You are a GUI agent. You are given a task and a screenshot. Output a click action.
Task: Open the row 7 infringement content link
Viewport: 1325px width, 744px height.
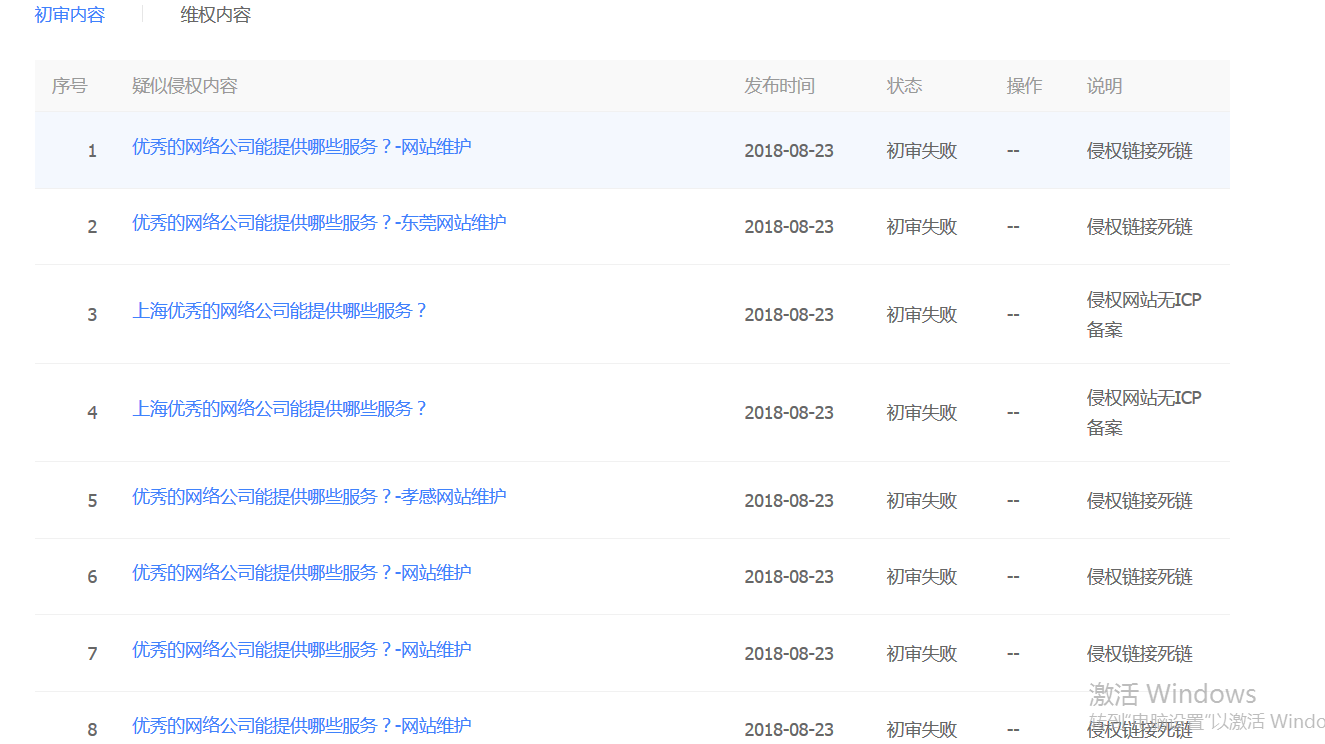(301, 649)
